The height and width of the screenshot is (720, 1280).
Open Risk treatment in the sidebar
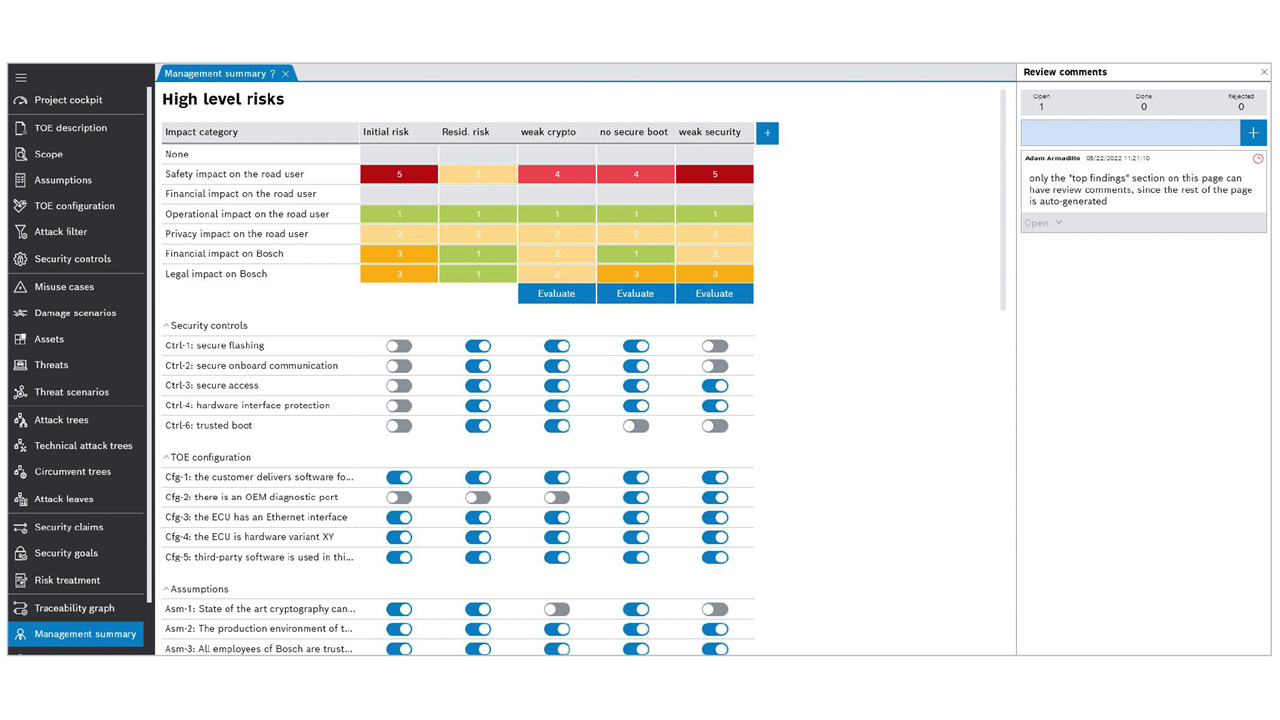tap(67, 580)
